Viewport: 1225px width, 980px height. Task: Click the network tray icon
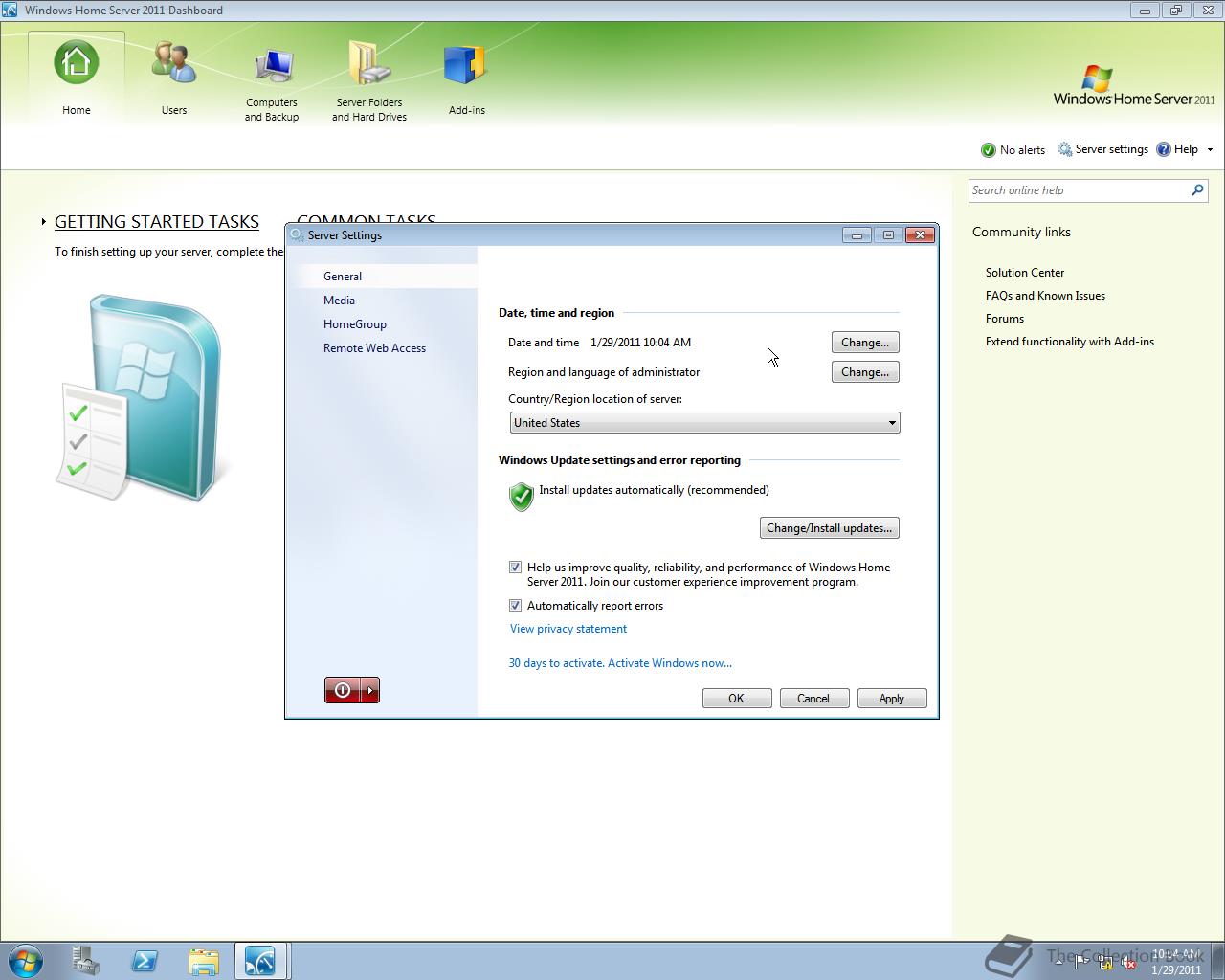pos(1105,963)
